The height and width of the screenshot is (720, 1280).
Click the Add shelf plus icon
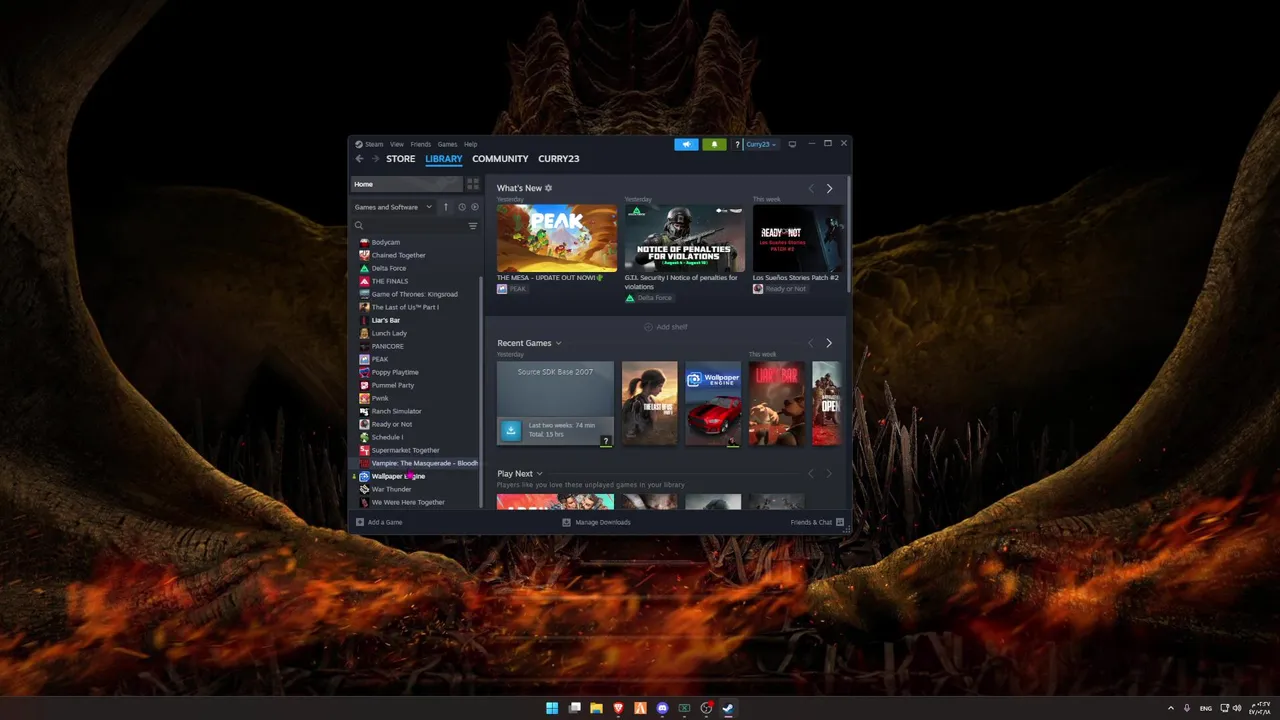pyautogui.click(x=648, y=327)
